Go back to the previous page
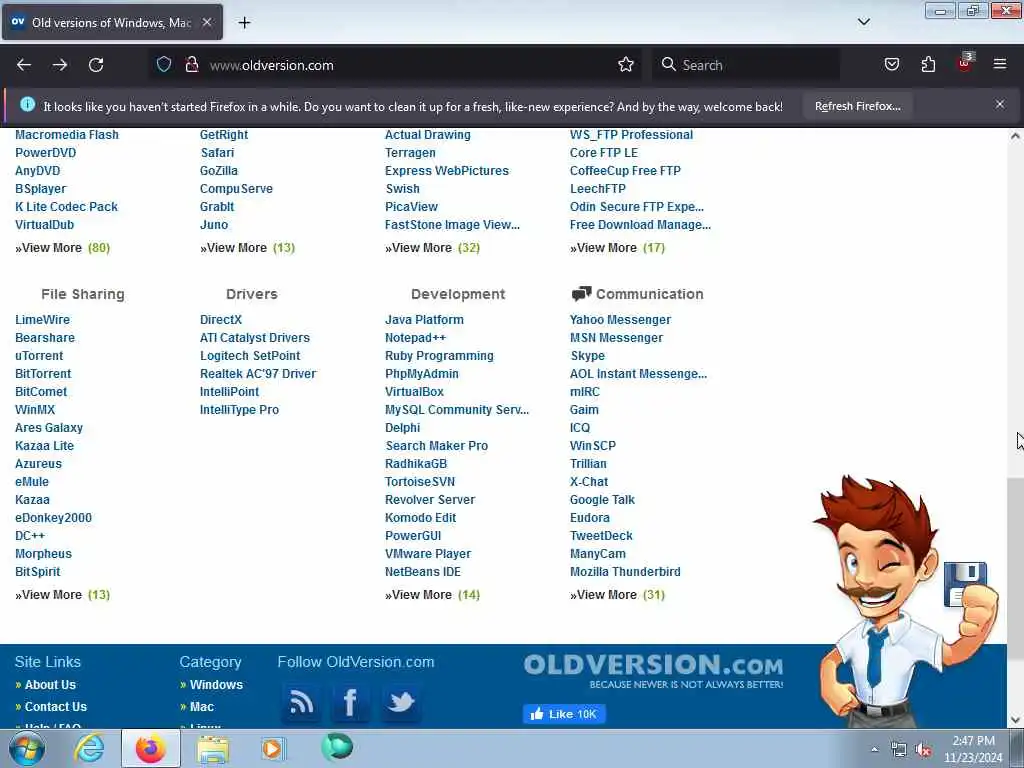1024x768 pixels. [x=24, y=65]
